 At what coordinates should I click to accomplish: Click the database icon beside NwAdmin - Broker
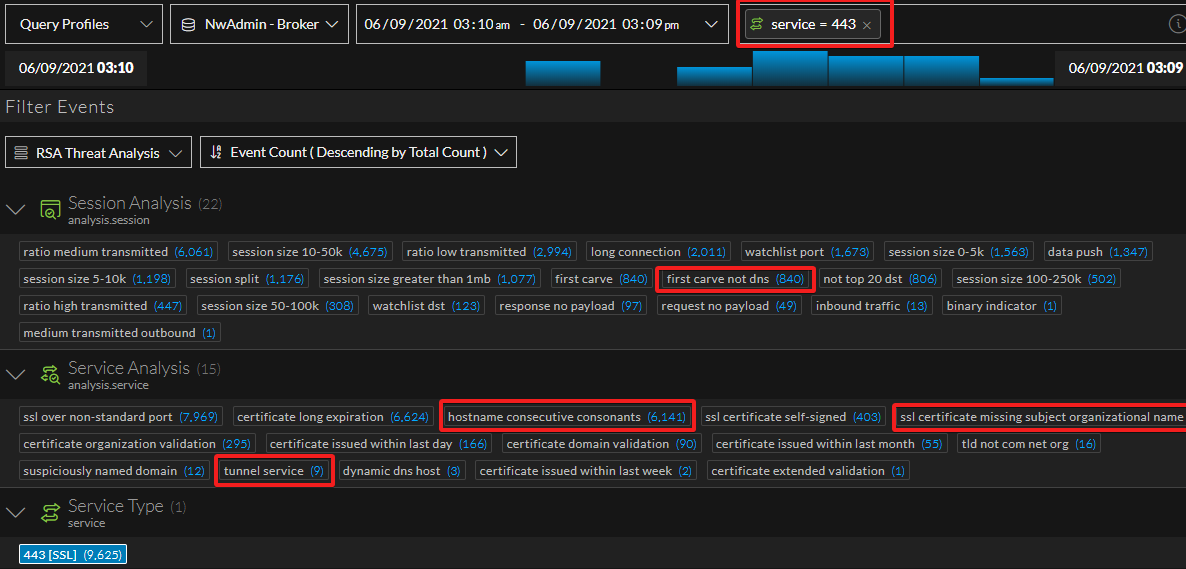[x=189, y=24]
